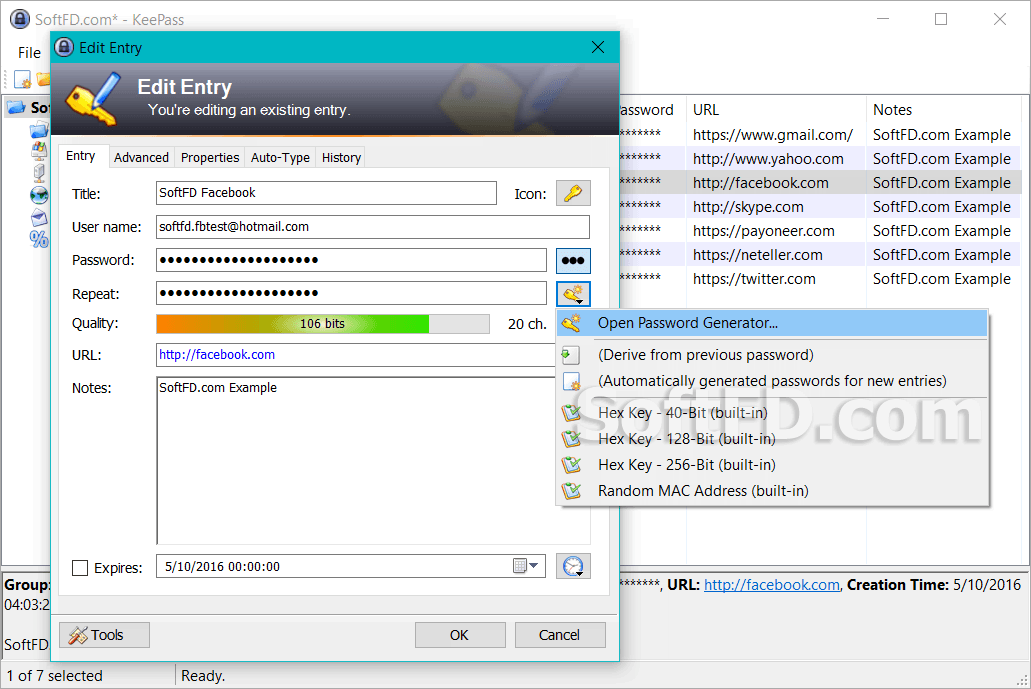Click the URL field containing http://facebook.com
Viewport: 1031px width, 689px height.
356,355
